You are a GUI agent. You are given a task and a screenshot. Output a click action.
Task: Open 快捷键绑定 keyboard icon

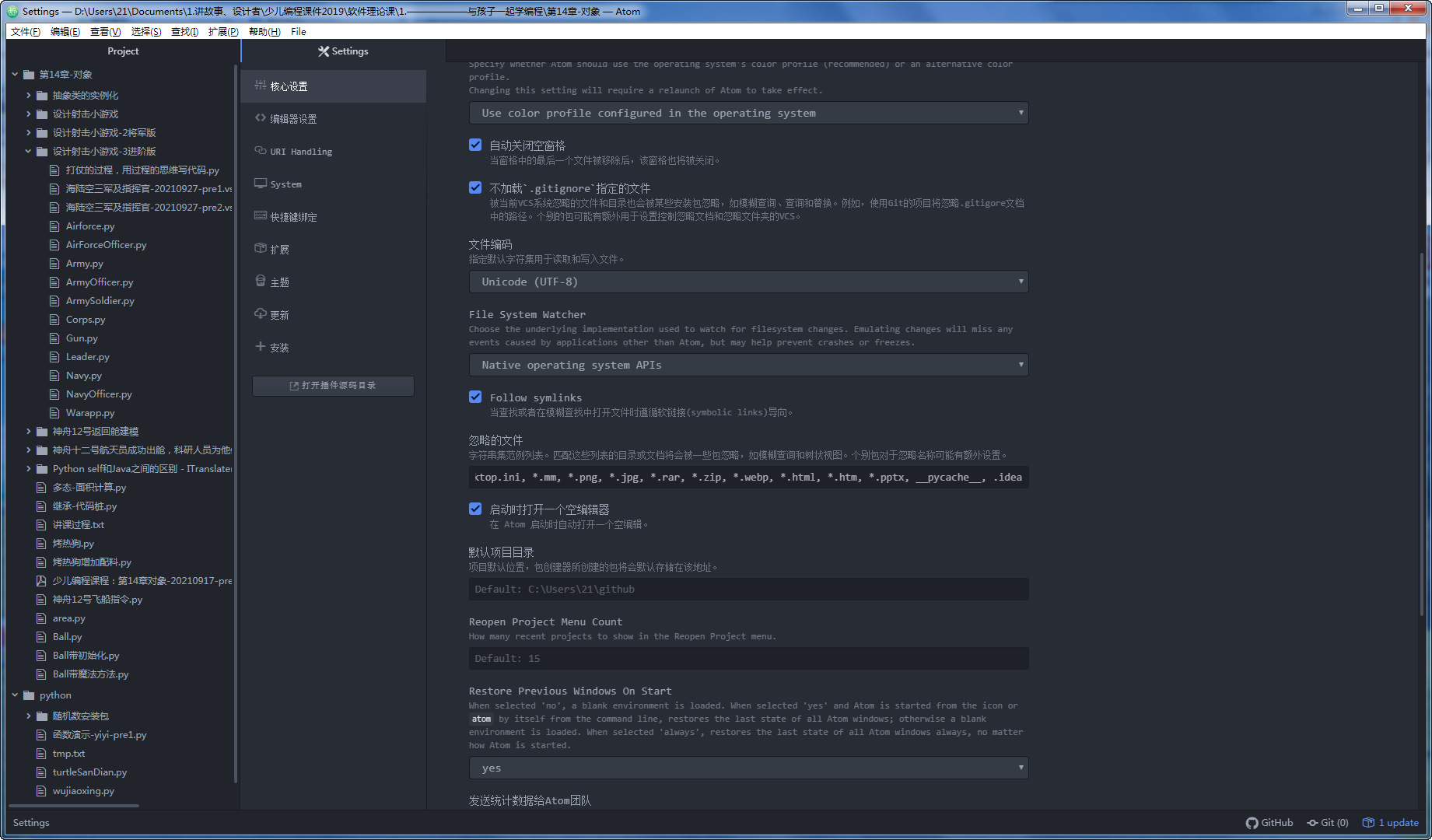coord(261,216)
